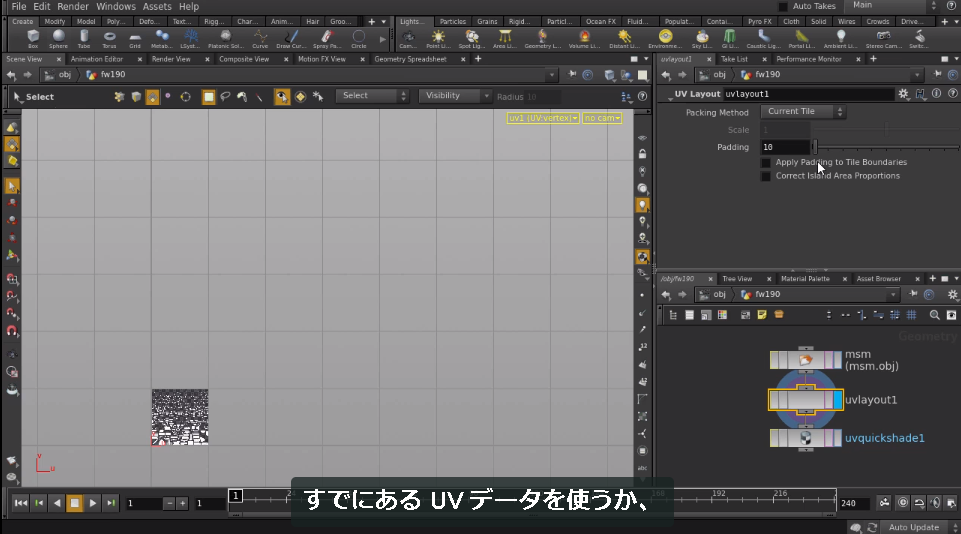Open the no cam viewport menu
961x534 pixels.
click(602, 118)
